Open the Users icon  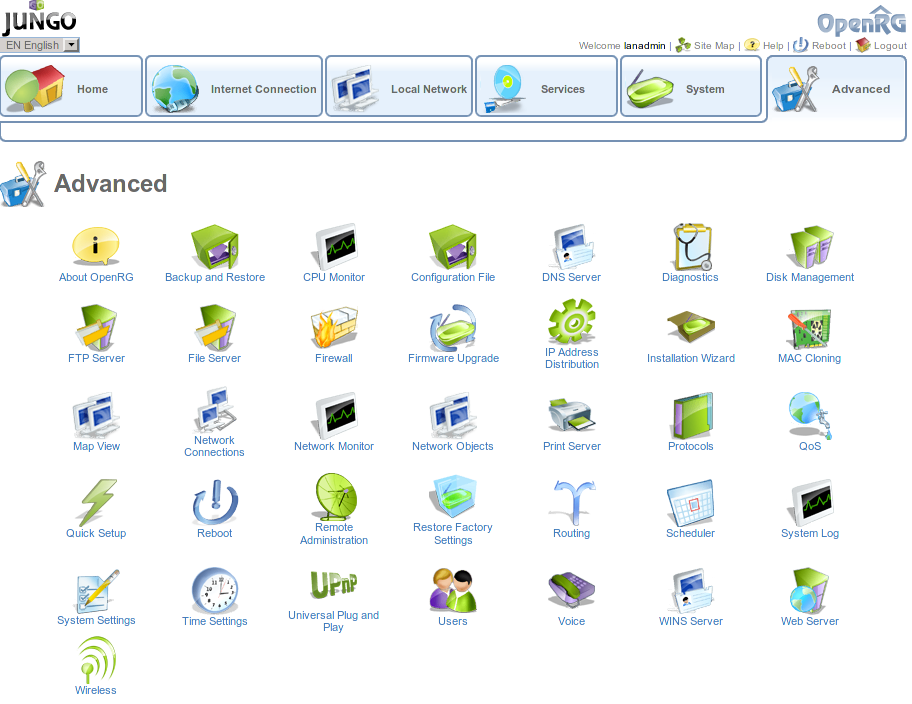[453, 590]
